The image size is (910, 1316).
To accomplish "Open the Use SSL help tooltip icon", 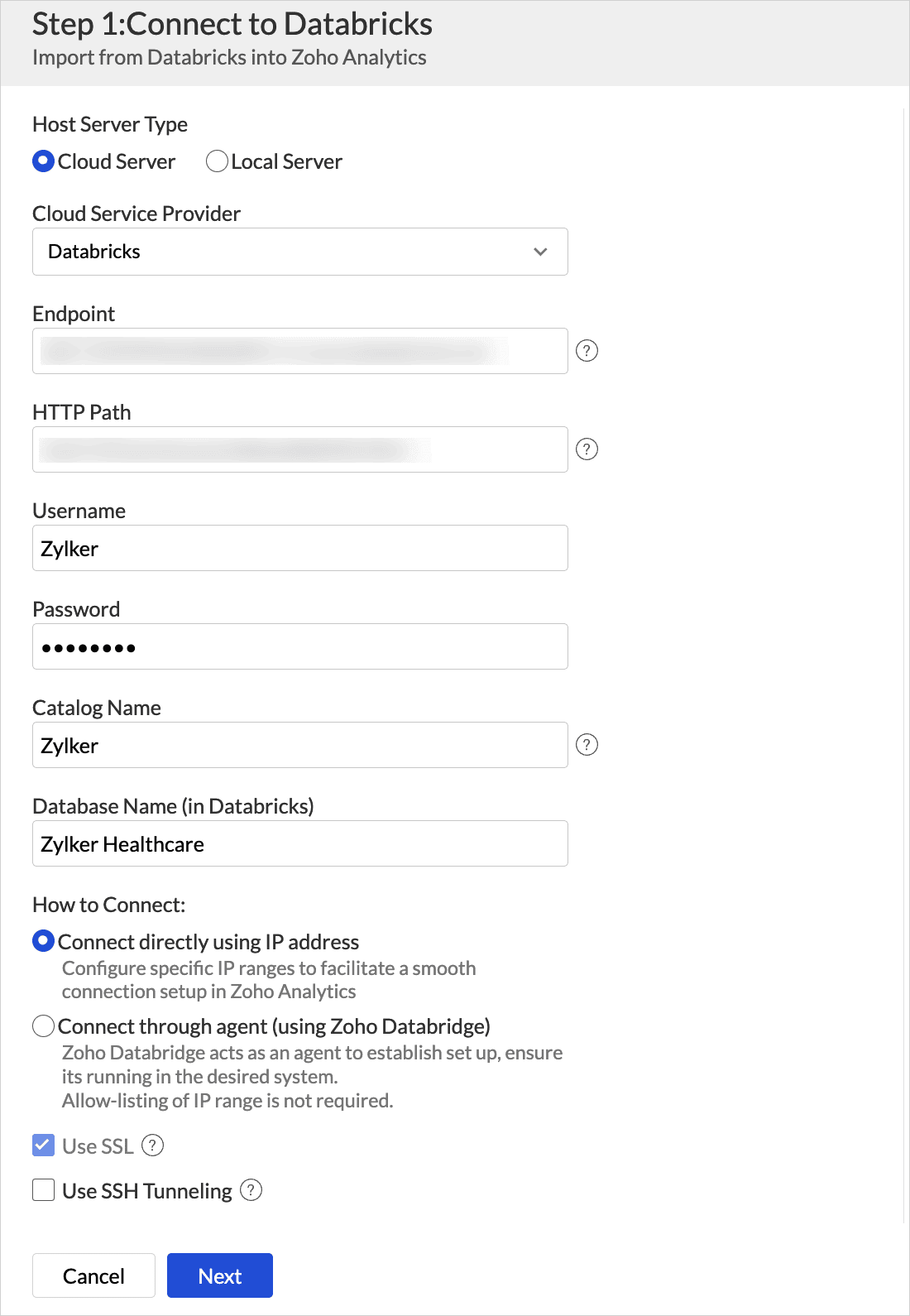I will (x=153, y=1145).
